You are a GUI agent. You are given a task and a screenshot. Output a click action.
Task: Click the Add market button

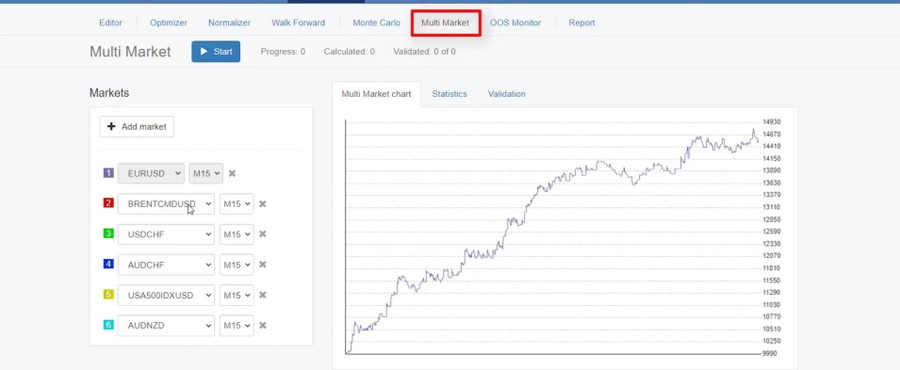coord(137,127)
